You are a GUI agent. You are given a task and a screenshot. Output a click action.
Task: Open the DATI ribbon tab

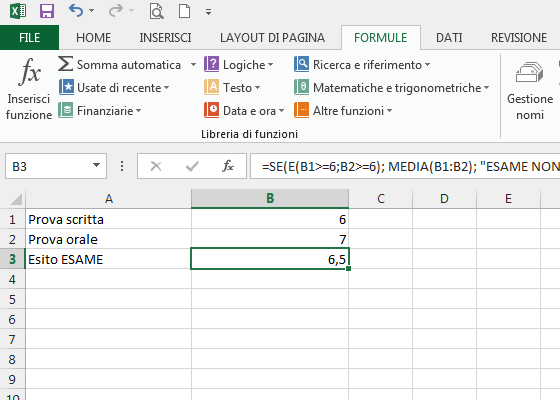point(449,38)
